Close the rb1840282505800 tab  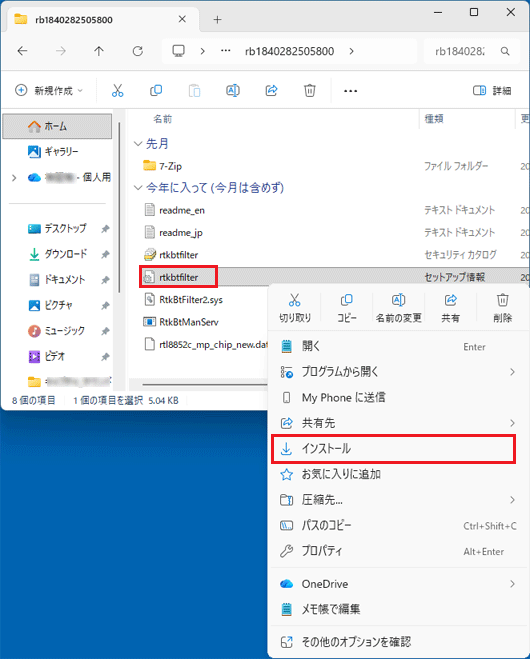(182, 19)
